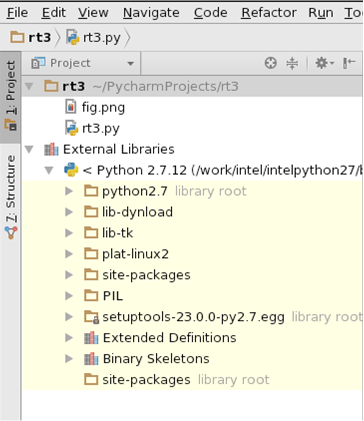
Task: Open the Code menu
Action: point(210,13)
